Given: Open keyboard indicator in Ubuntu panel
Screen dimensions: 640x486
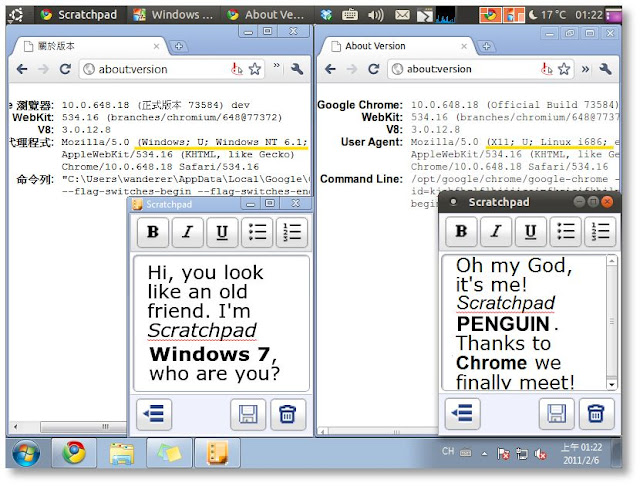Looking at the screenshot, I should 350,15.
